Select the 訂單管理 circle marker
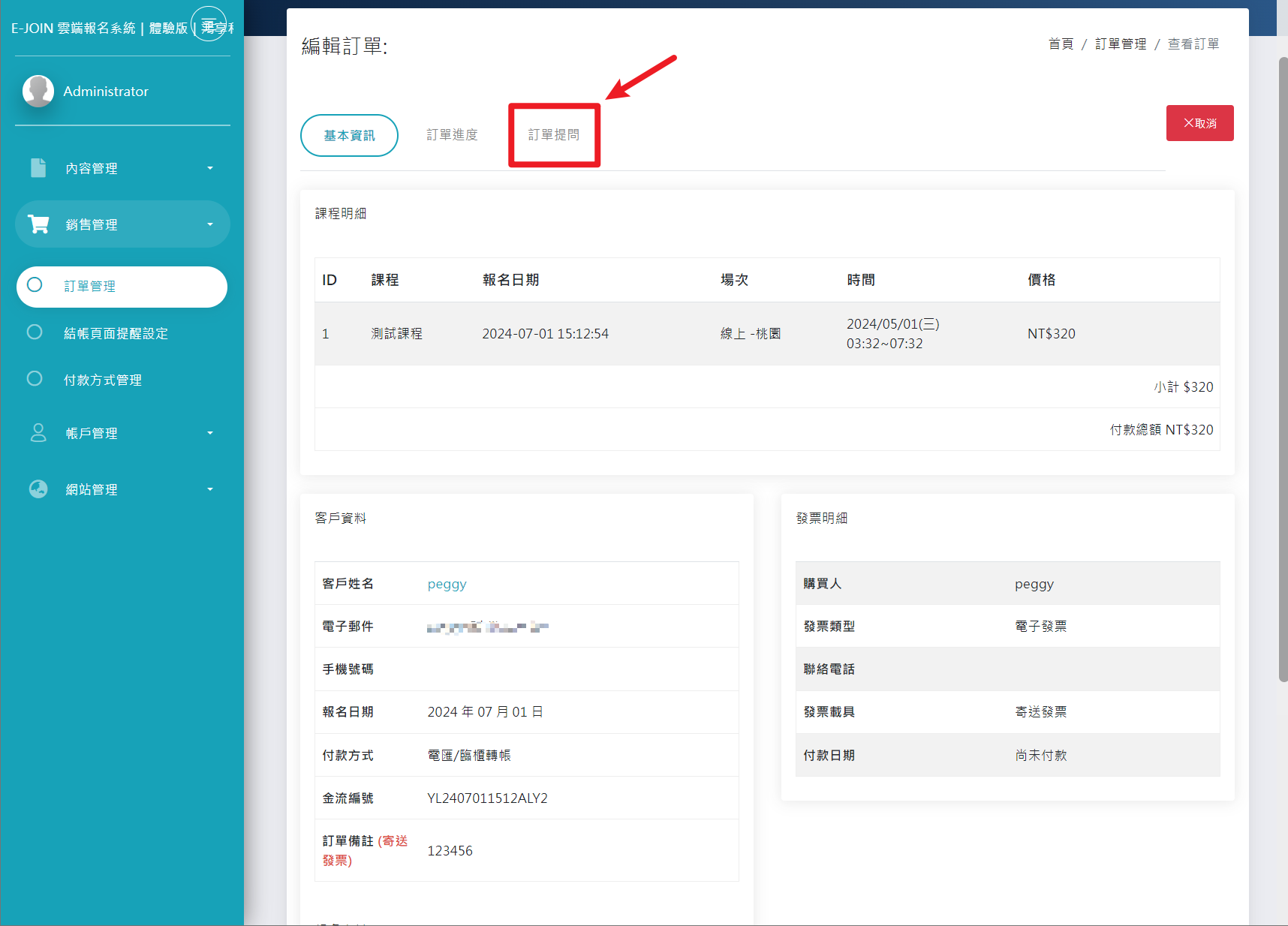The image size is (1288, 926). [x=35, y=285]
